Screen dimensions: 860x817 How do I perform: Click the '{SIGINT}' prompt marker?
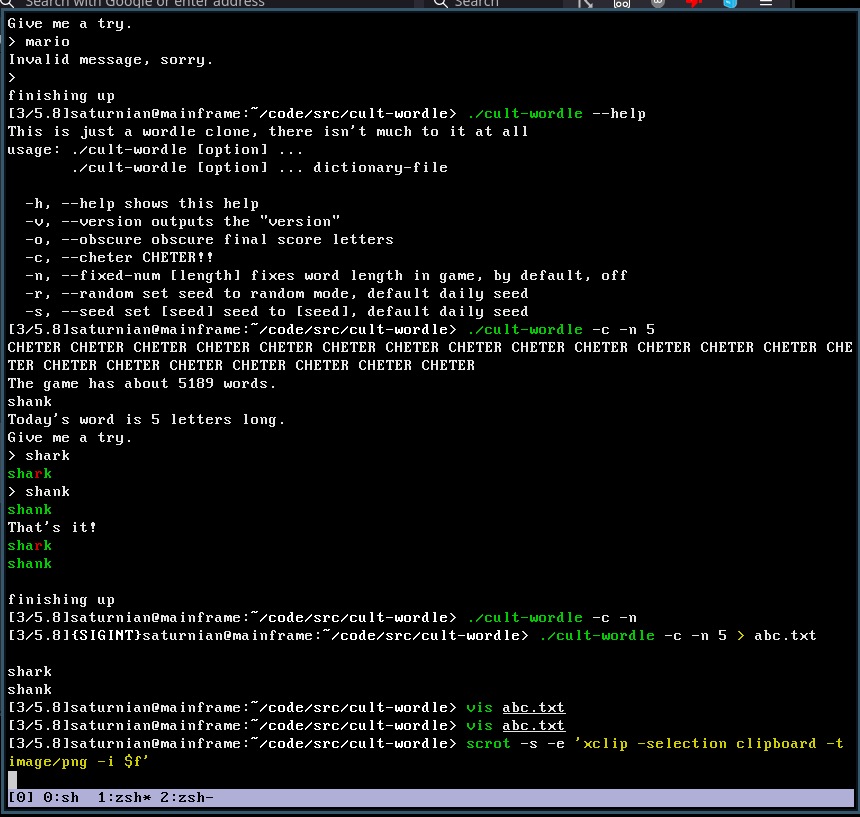coord(106,636)
